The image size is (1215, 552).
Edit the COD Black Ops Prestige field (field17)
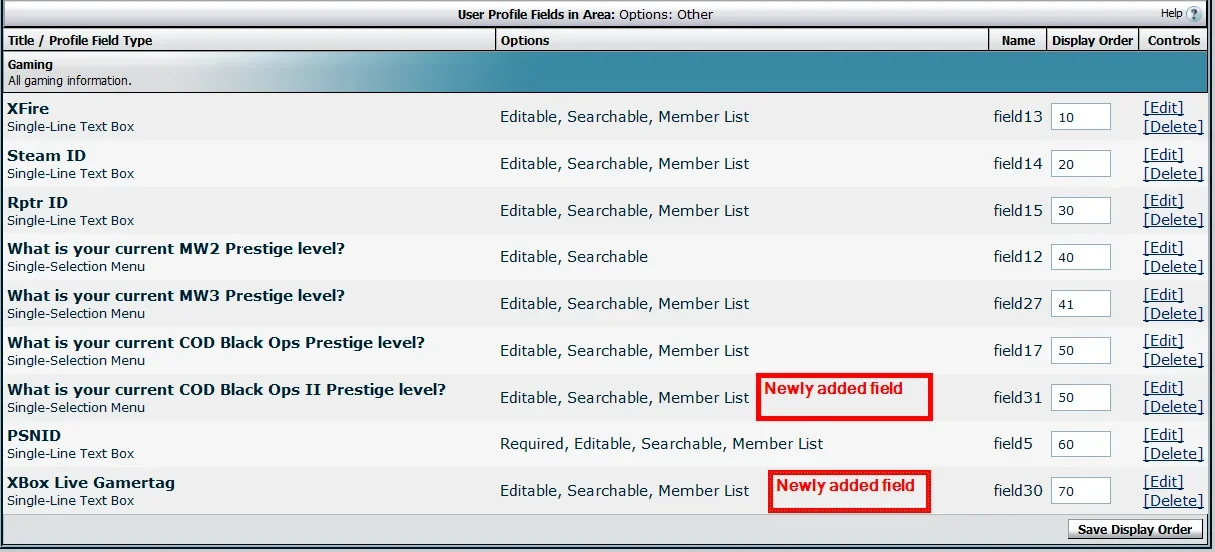pos(1163,341)
